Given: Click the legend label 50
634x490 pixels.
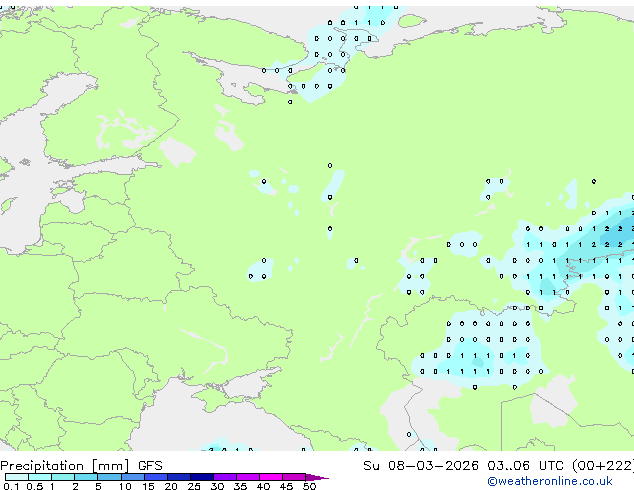Looking at the screenshot, I should tap(309, 486).
